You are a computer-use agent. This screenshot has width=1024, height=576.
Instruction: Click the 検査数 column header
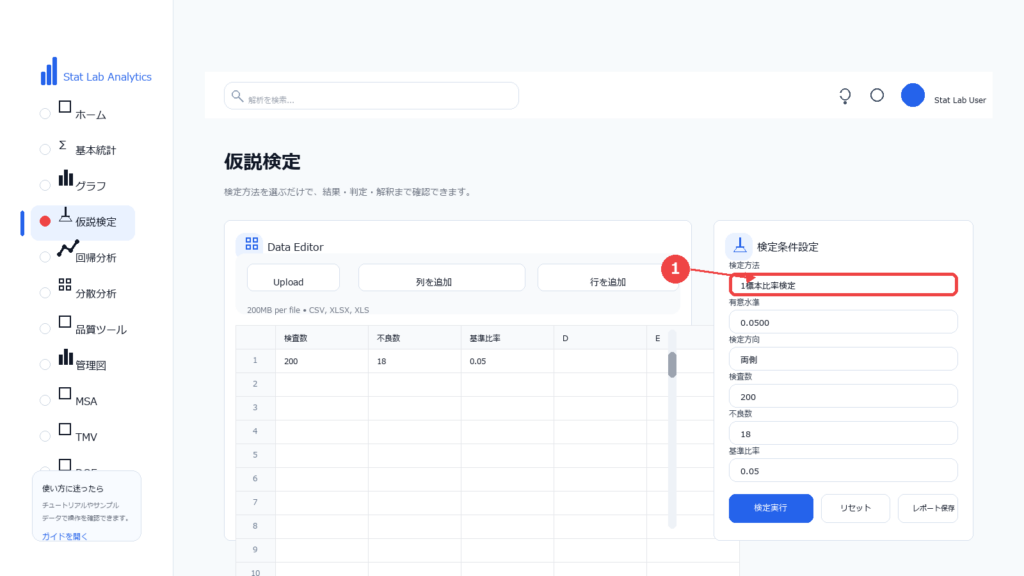321,338
